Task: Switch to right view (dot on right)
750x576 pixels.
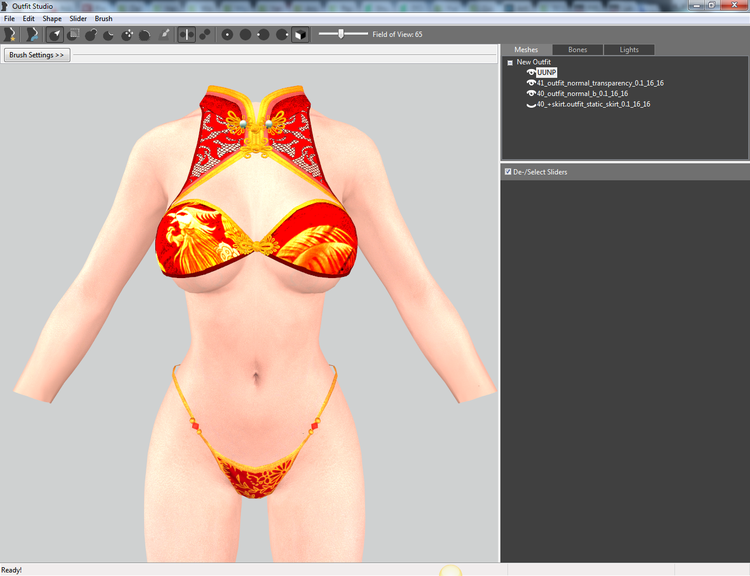Action: 282,34
